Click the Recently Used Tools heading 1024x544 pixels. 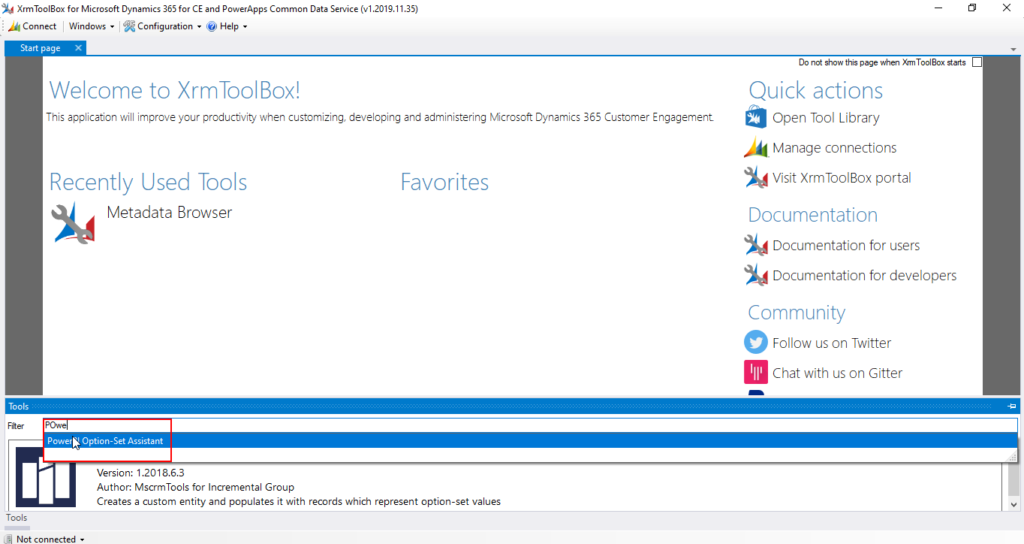pyautogui.click(x=148, y=182)
